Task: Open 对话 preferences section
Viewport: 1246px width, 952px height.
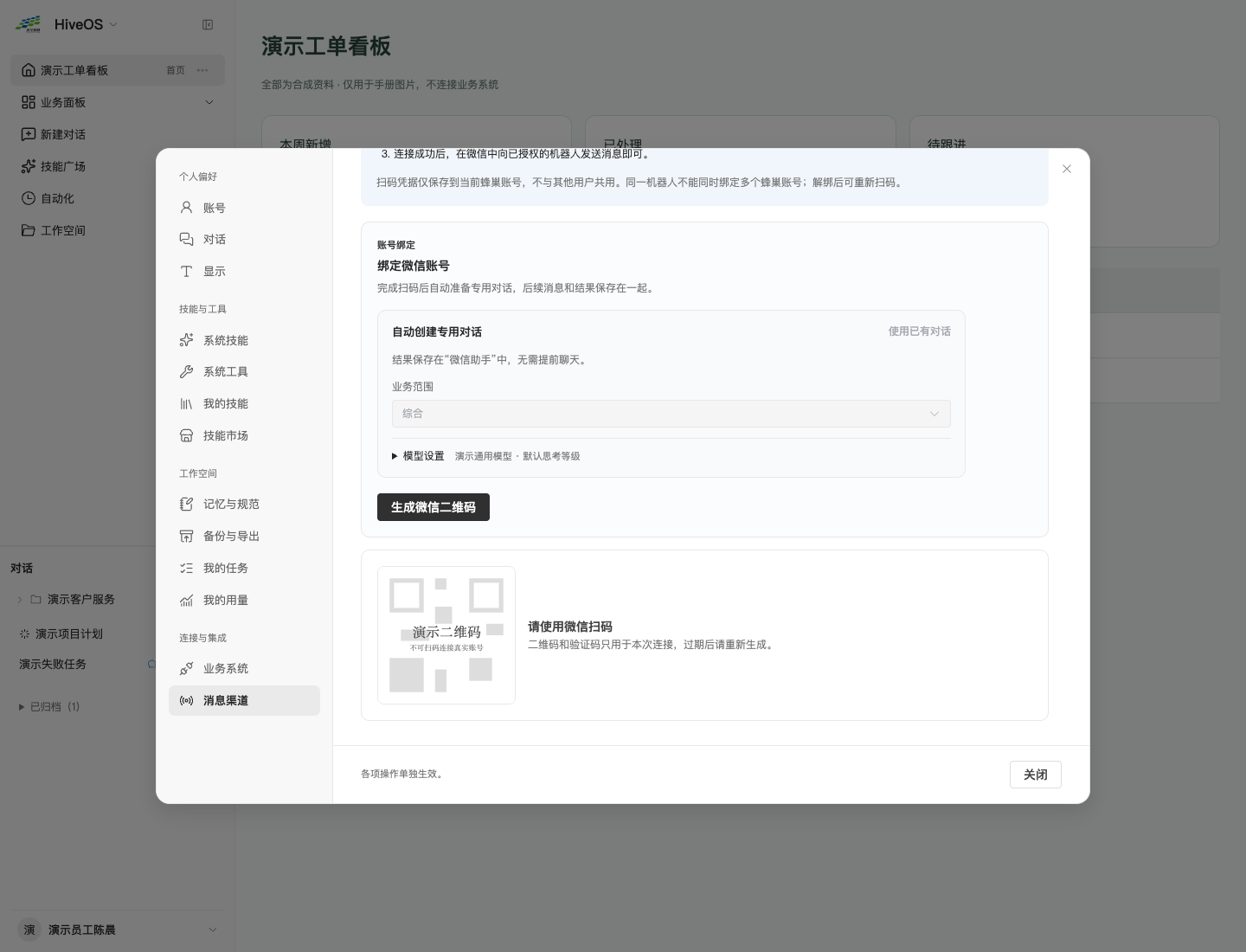Action: coord(244,239)
